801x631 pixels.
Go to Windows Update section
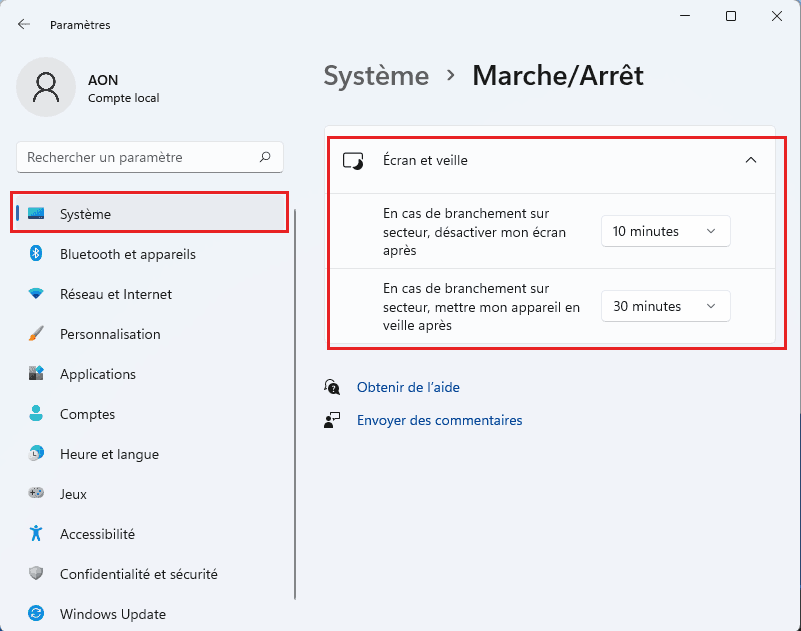[112, 614]
